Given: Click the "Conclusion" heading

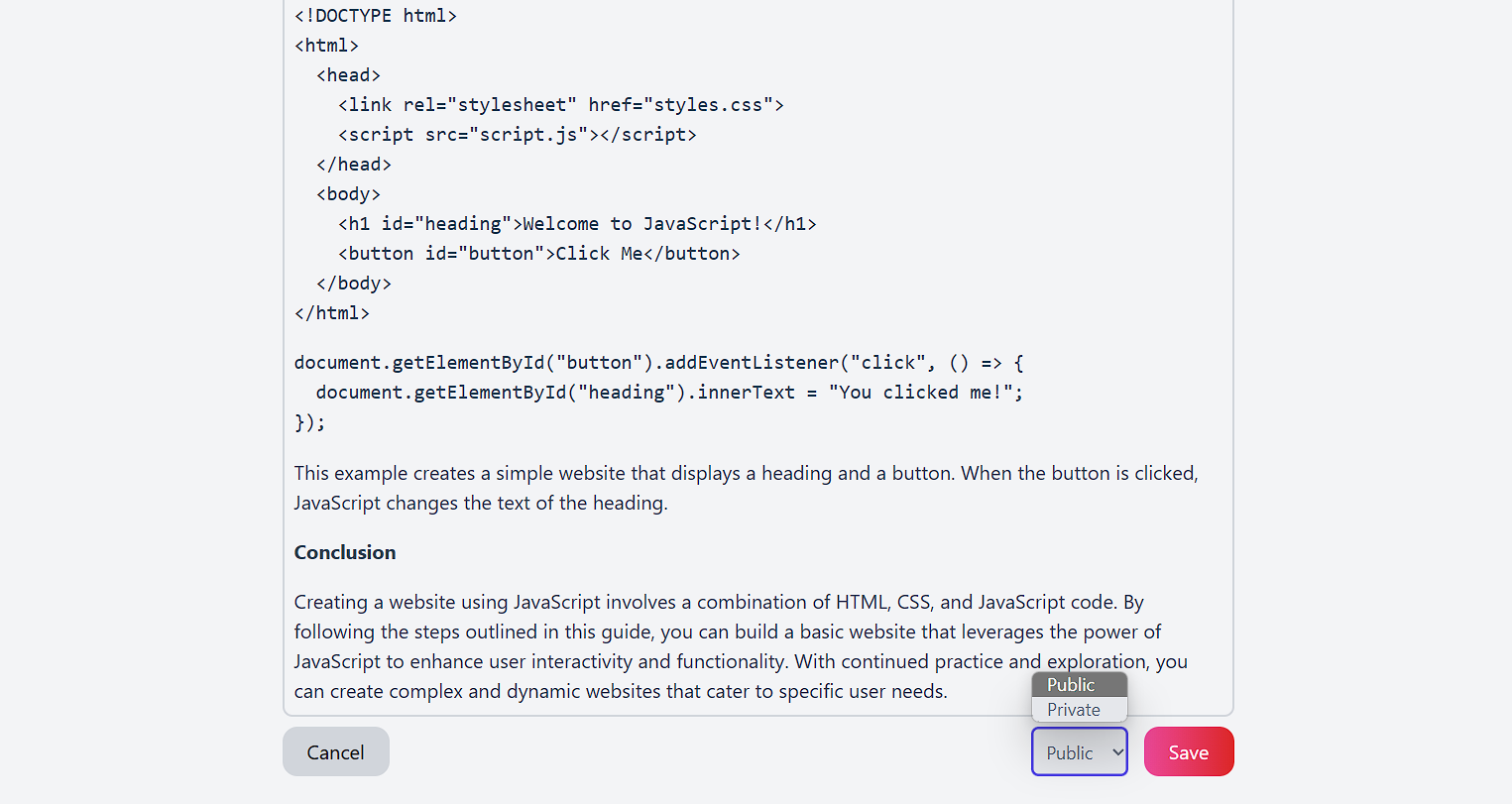Looking at the screenshot, I should 345,552.
